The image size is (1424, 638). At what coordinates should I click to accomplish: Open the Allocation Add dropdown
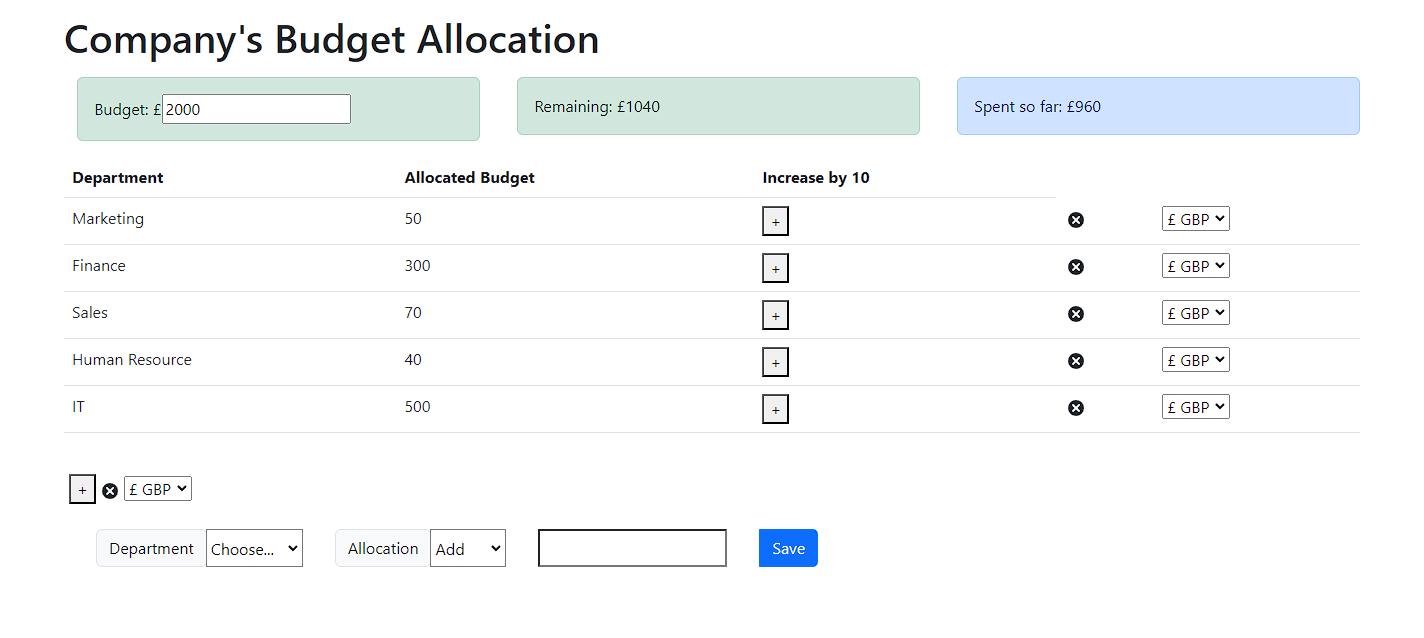coord(467,548)
